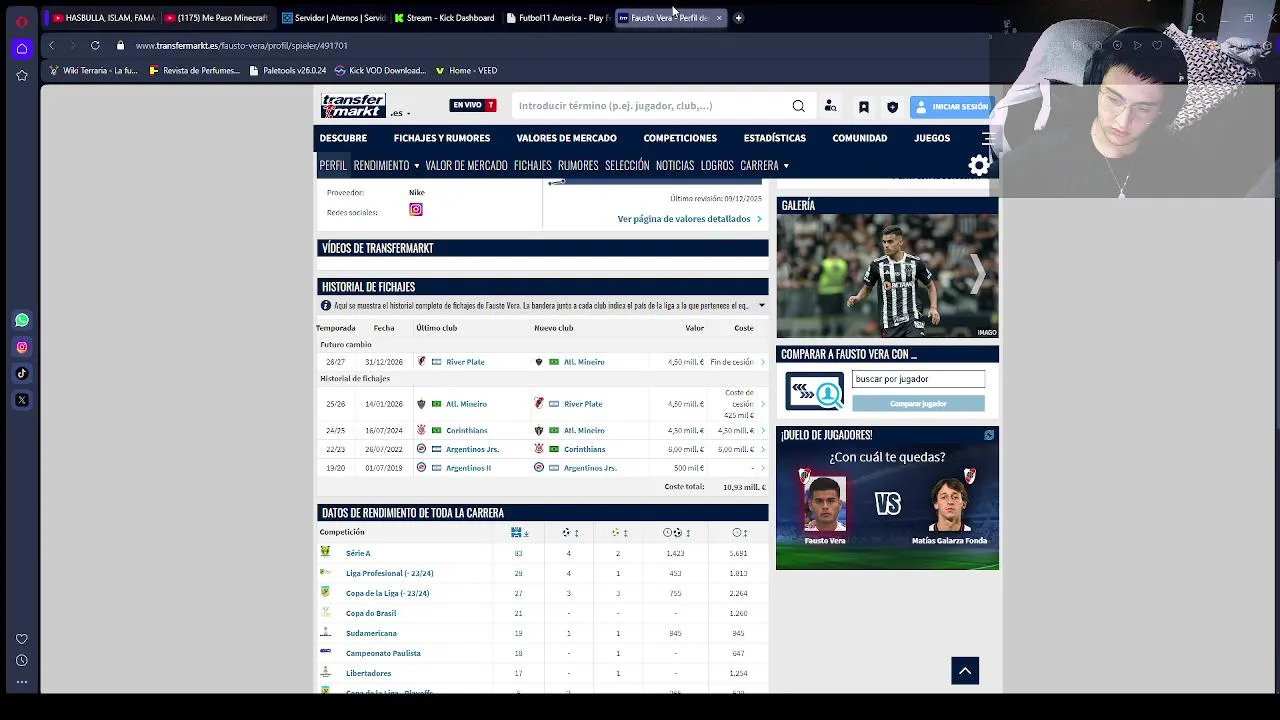1280x720 pixels.
Task: Expand the 22/23 Argentinos Jrs. transfer chevron
Action: click(x=763, y=450)
